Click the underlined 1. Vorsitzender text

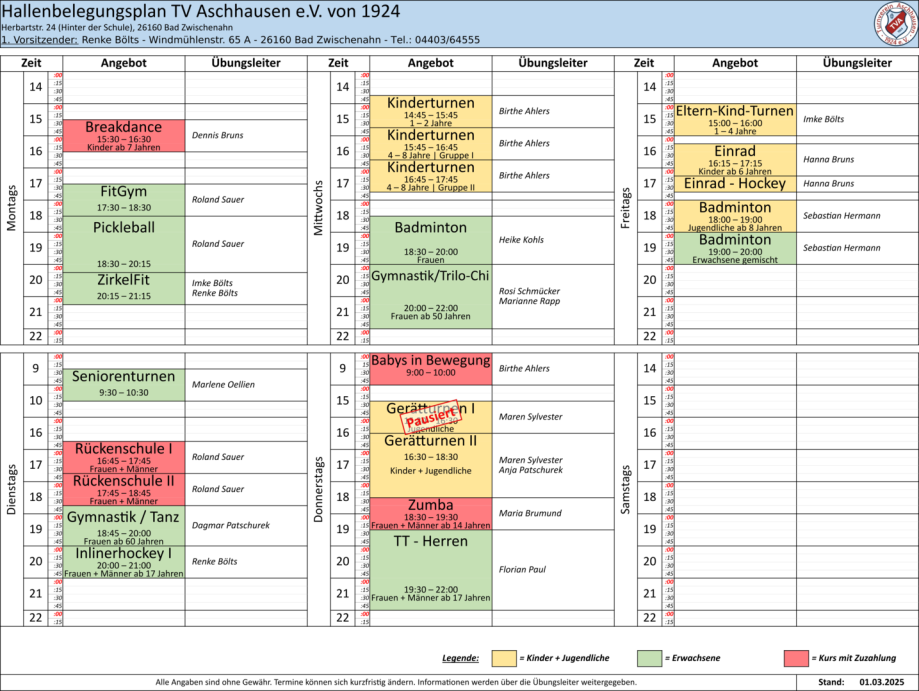point(38,41)
